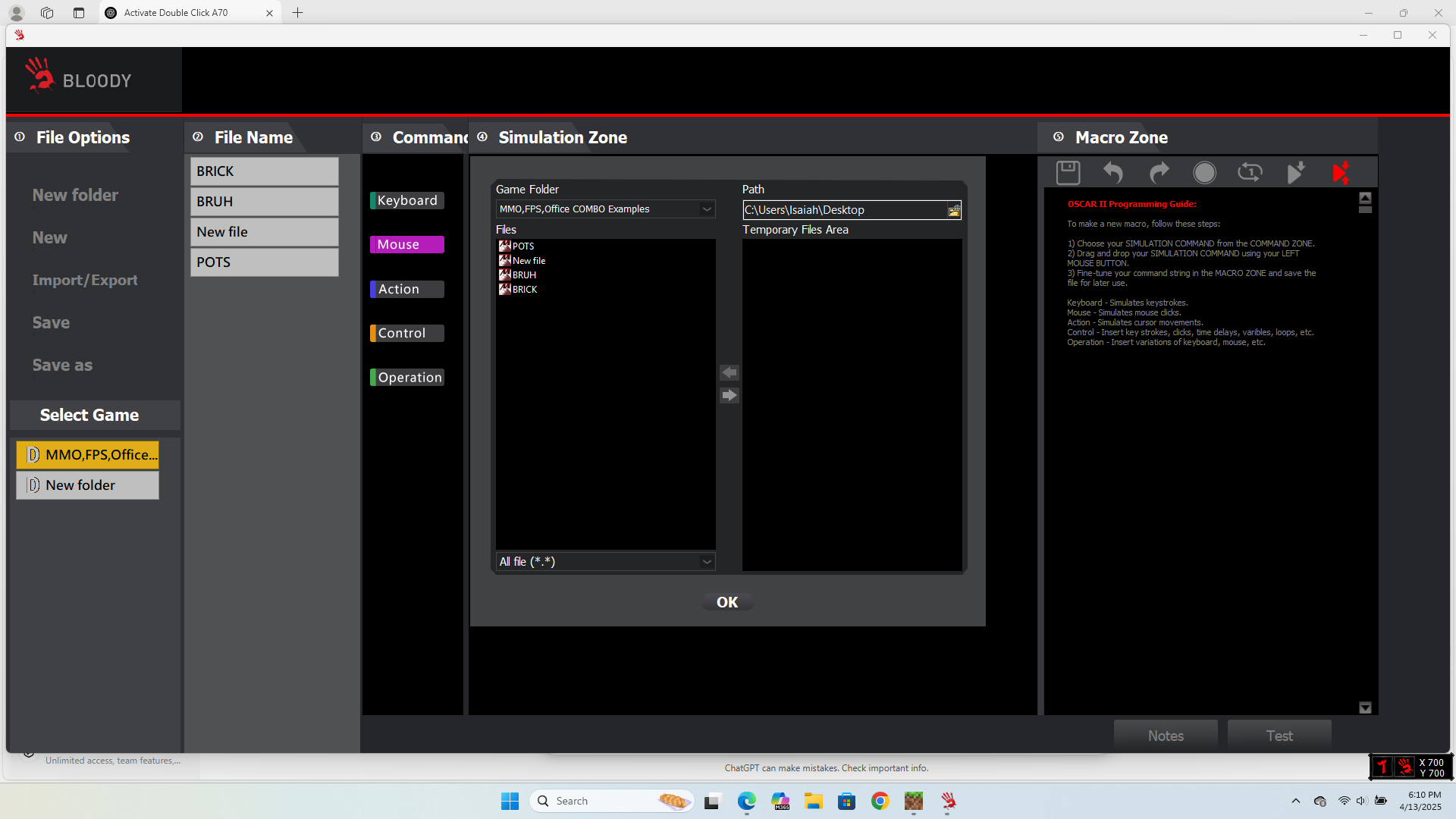Screen dimensions: 1456x819
Task: Click the loop-once cycle icon
Action: coord(1250,173)
